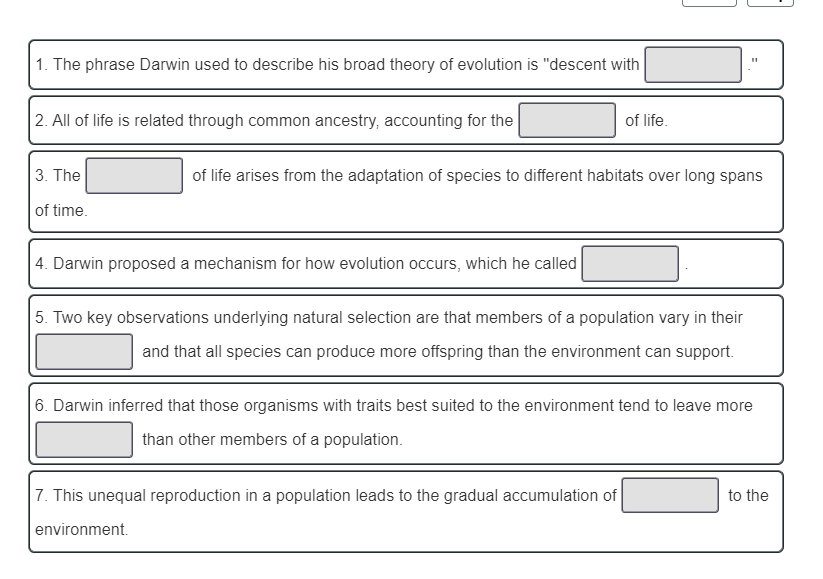Image resolution: width=823 pixels, height=579 pixels.
Task: Click the trailing "of time." text in sentence 3
Action: coord(61,211)
